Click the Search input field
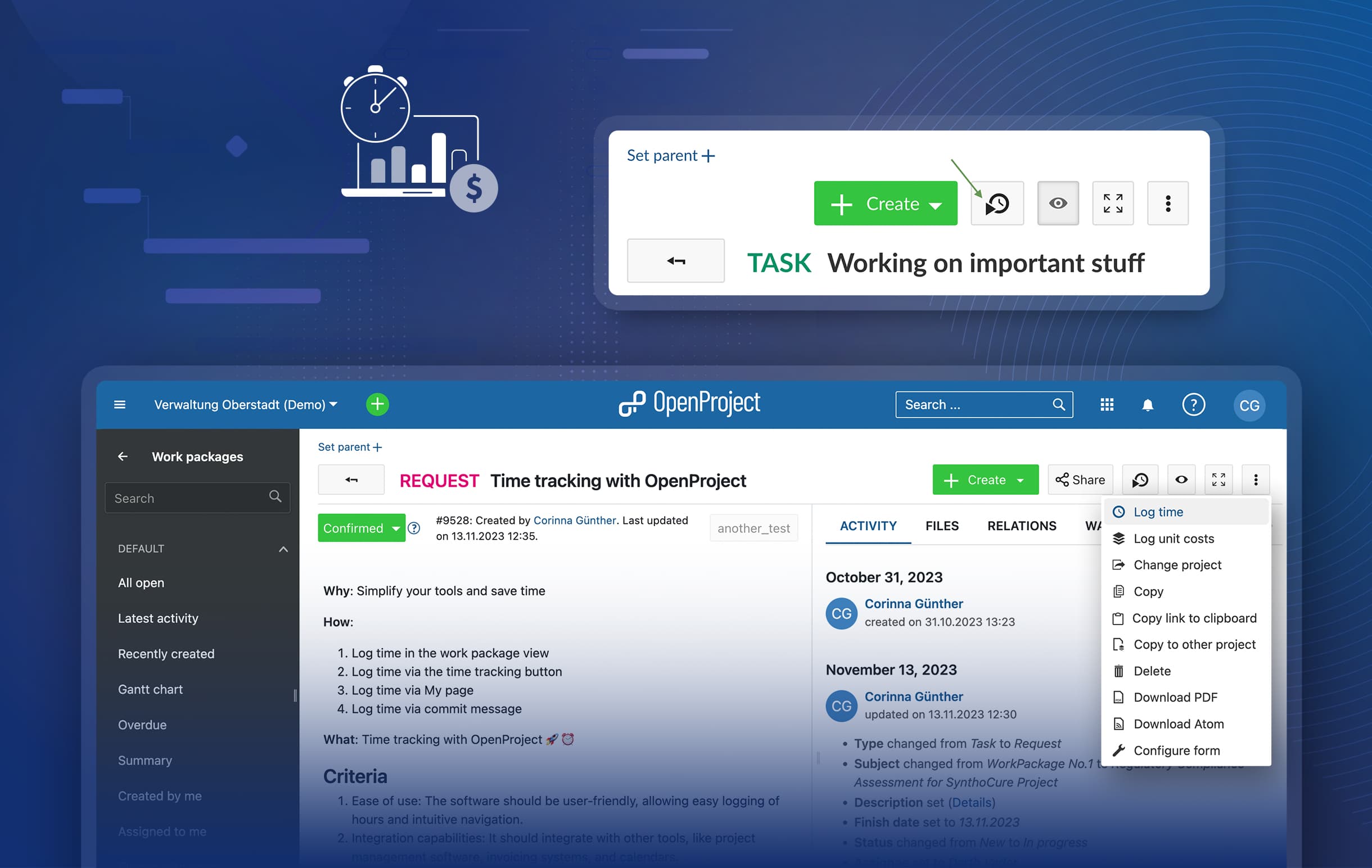This screenshot has width=1372, height=868. (x=984, y=404)
